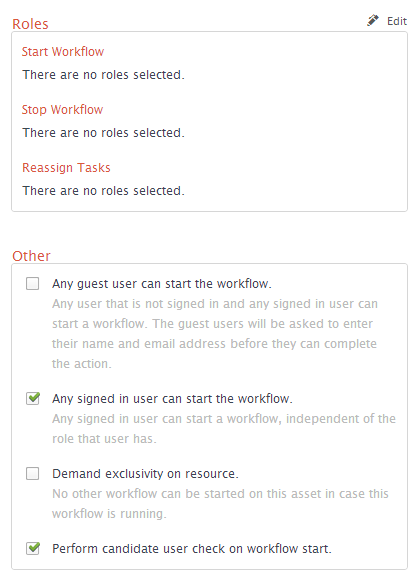Click label Demand exclusivity on resource
Image resolution: width=419 pixels, height=586 pixels.
[145, 474]
